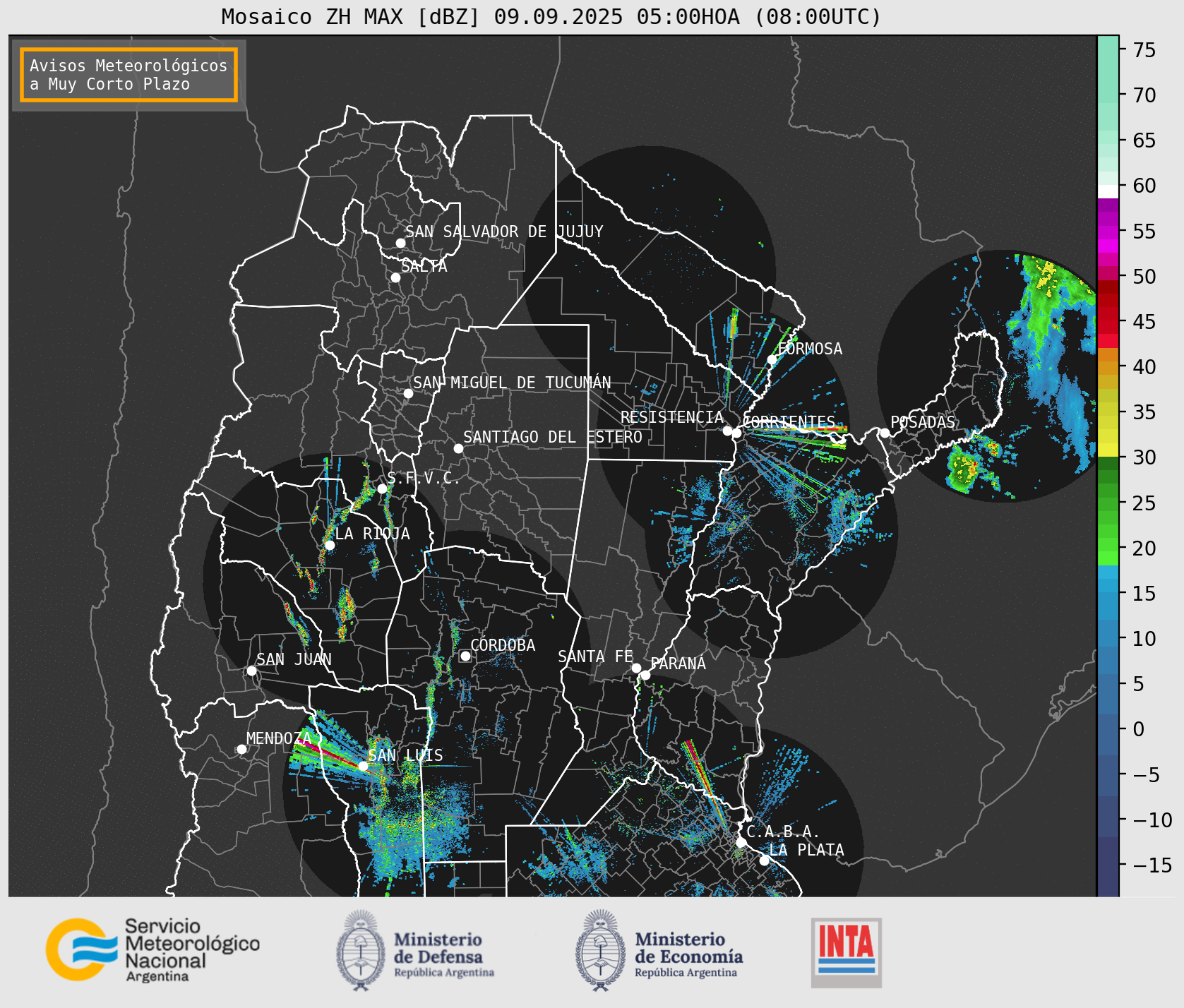The width and height of the screenshot is (1184, 1008).
Task: Click the Ministerio de Economía emblem
Action: (601, 950)
